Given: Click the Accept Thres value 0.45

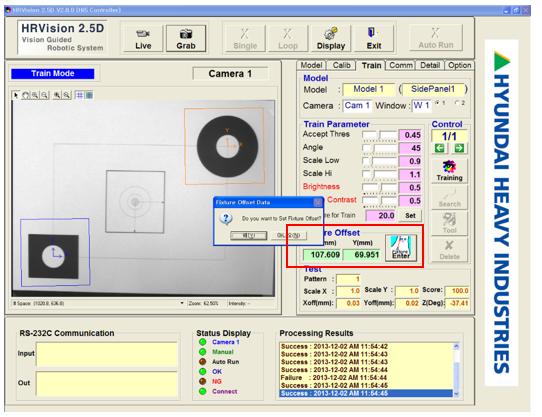Looking at the screenshot, I should coord(410,135).
